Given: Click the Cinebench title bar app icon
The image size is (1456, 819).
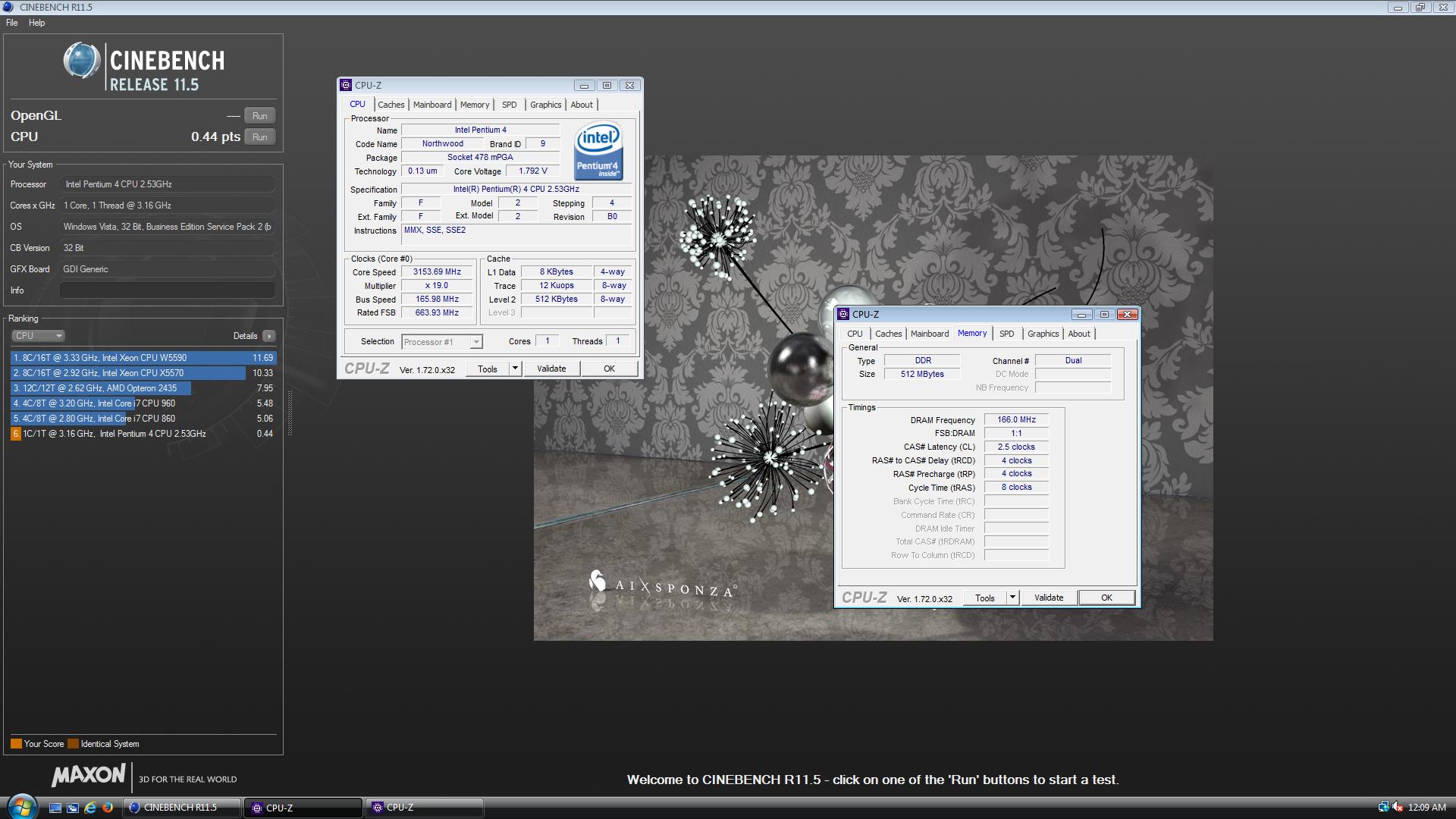Looking at the screenshot, I should click(x=9, y=7).
